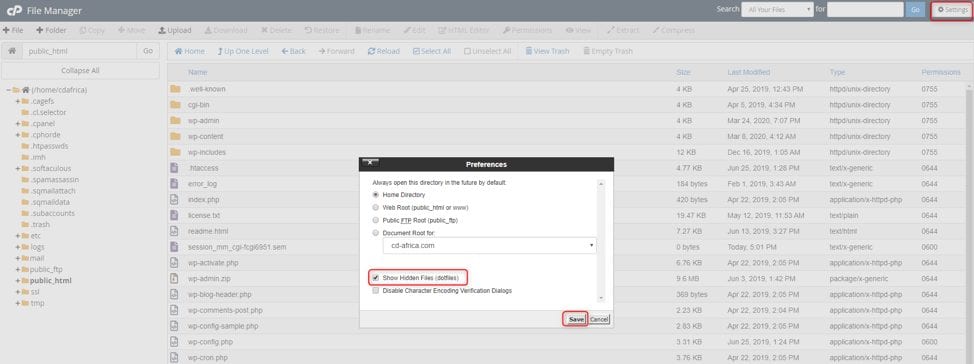
Task: Click the View toolbar button
Action: click(578, 30)
